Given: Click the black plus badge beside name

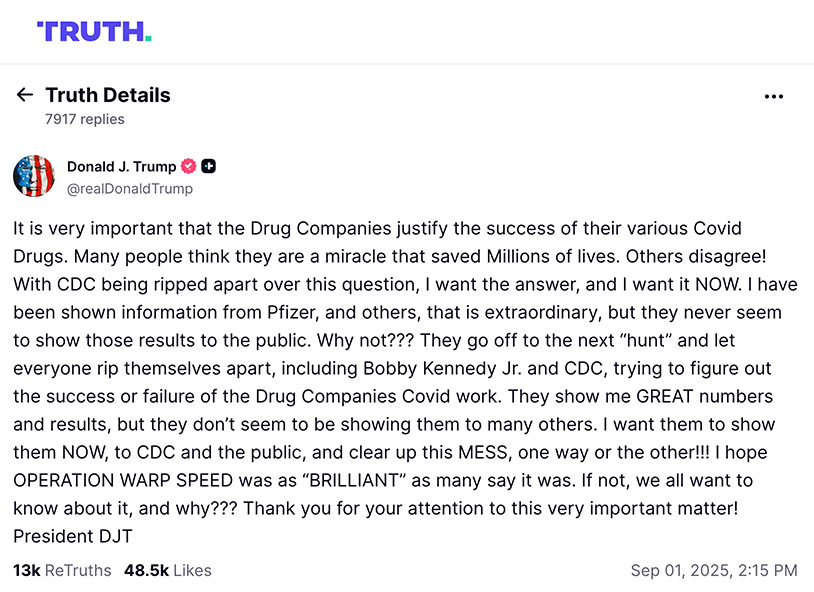Looking at the screenshot, I should [x=209, y=166].
